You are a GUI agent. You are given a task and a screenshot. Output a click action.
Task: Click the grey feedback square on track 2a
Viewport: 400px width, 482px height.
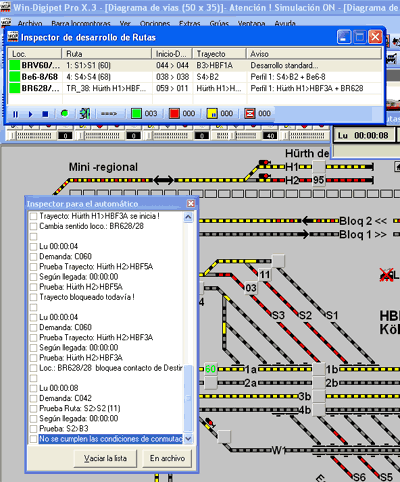coord(211,383)
